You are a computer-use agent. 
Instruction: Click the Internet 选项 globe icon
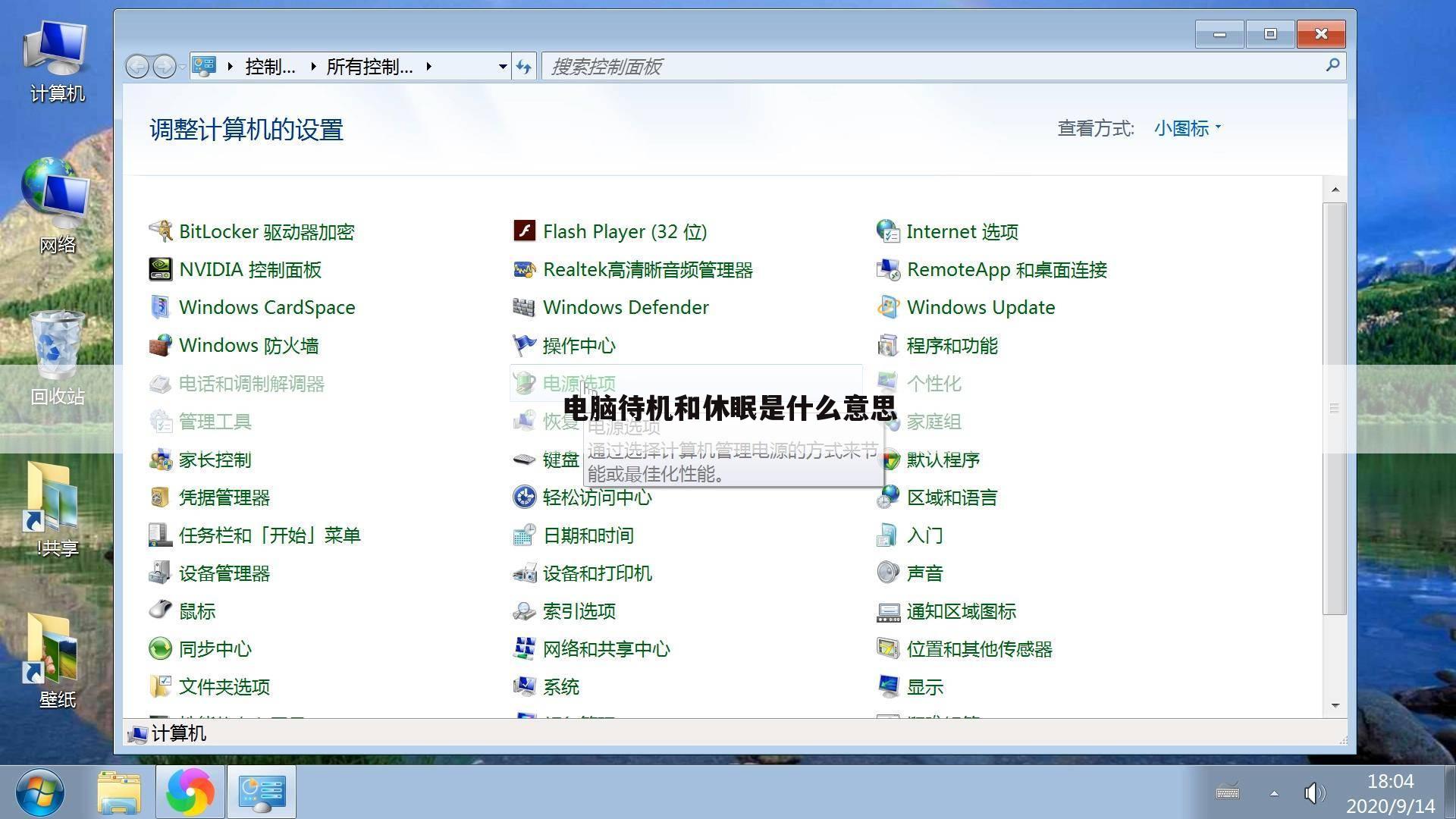[888, 231]
